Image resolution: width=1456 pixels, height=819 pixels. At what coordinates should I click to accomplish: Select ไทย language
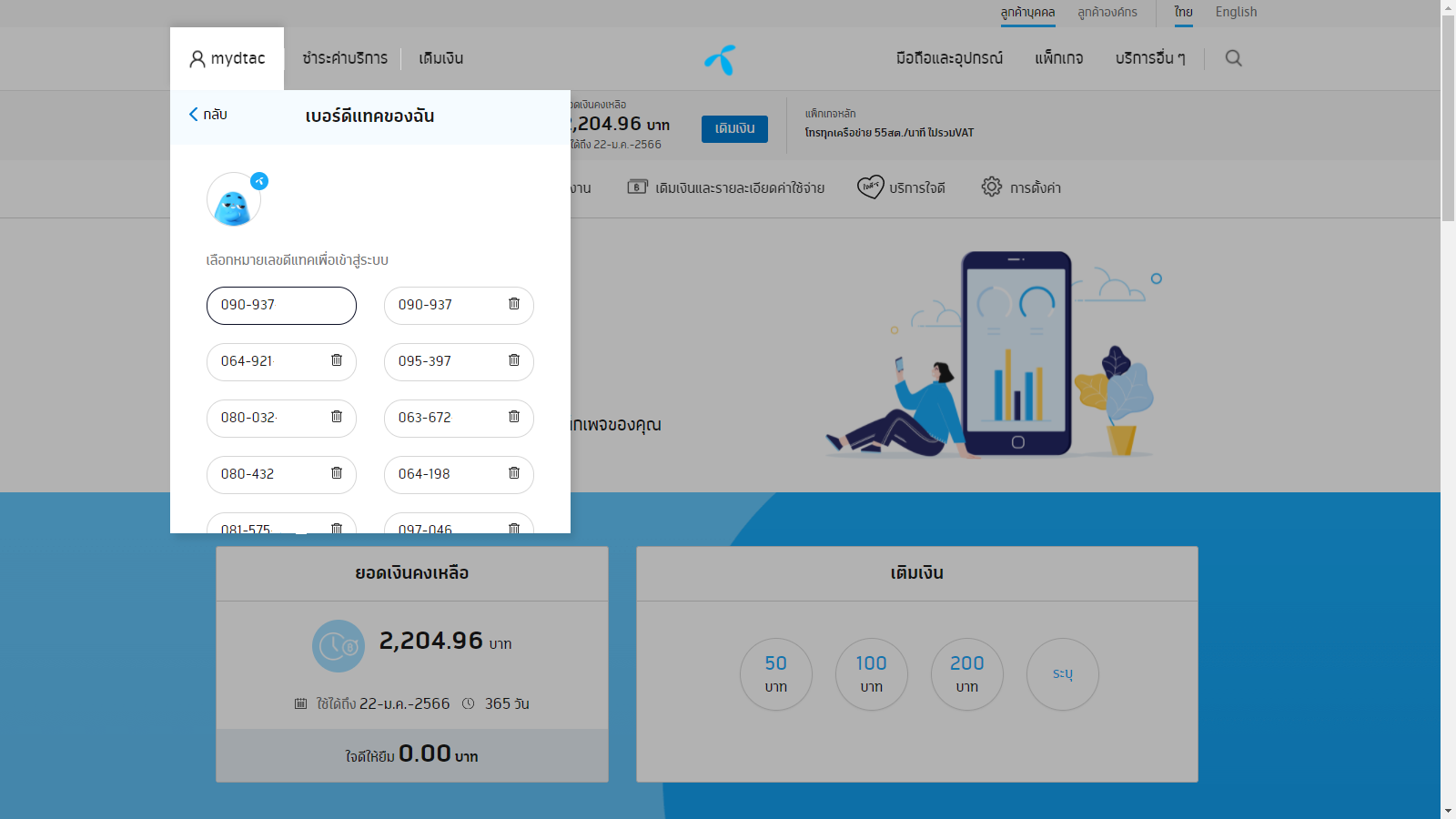coord(1183,13)
